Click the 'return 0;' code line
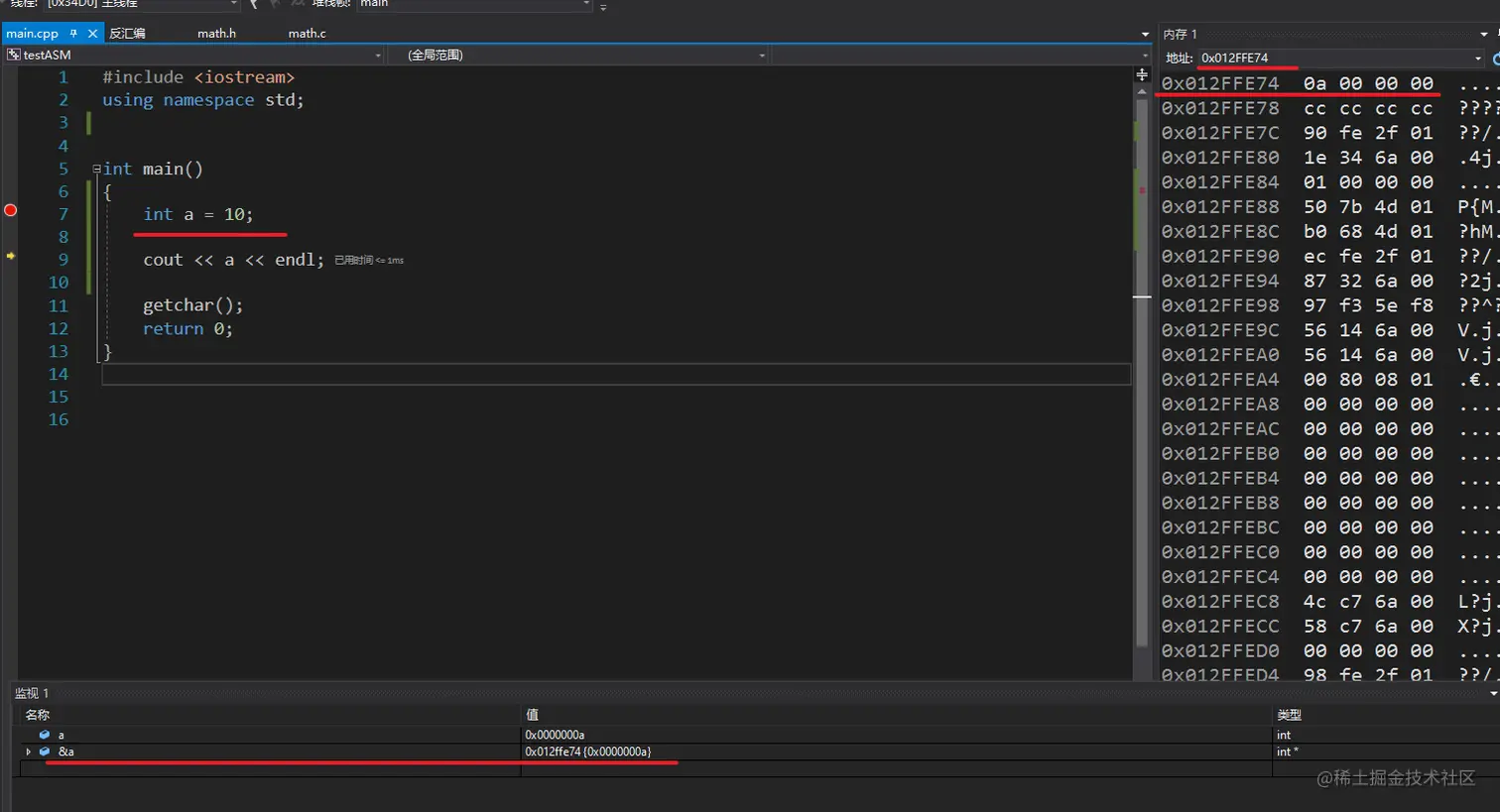This screenshot has width=1500, height=812. point(188,329)
